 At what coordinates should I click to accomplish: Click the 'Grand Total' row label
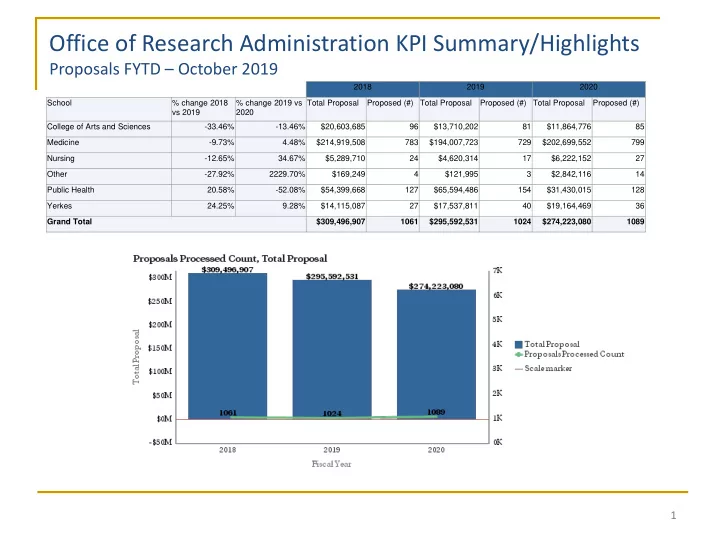pos(176,222)
